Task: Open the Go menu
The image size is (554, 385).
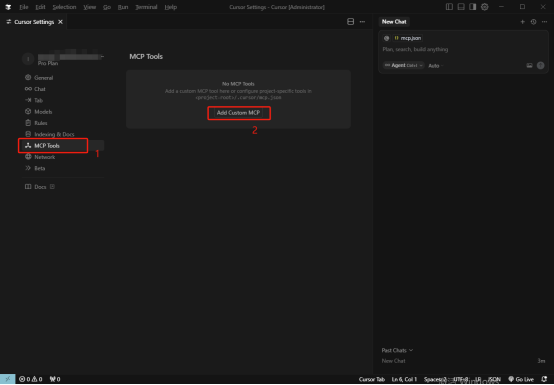Action: 107,7
